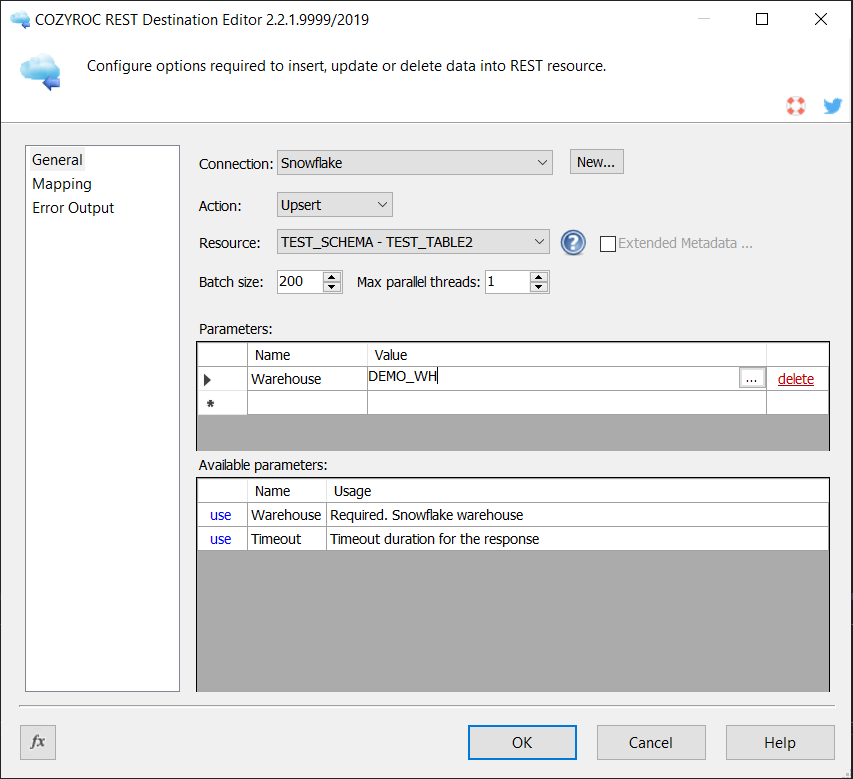Click the Batch size input field
The width and height of the screenshot is (853, 779).
click(300, 282)
